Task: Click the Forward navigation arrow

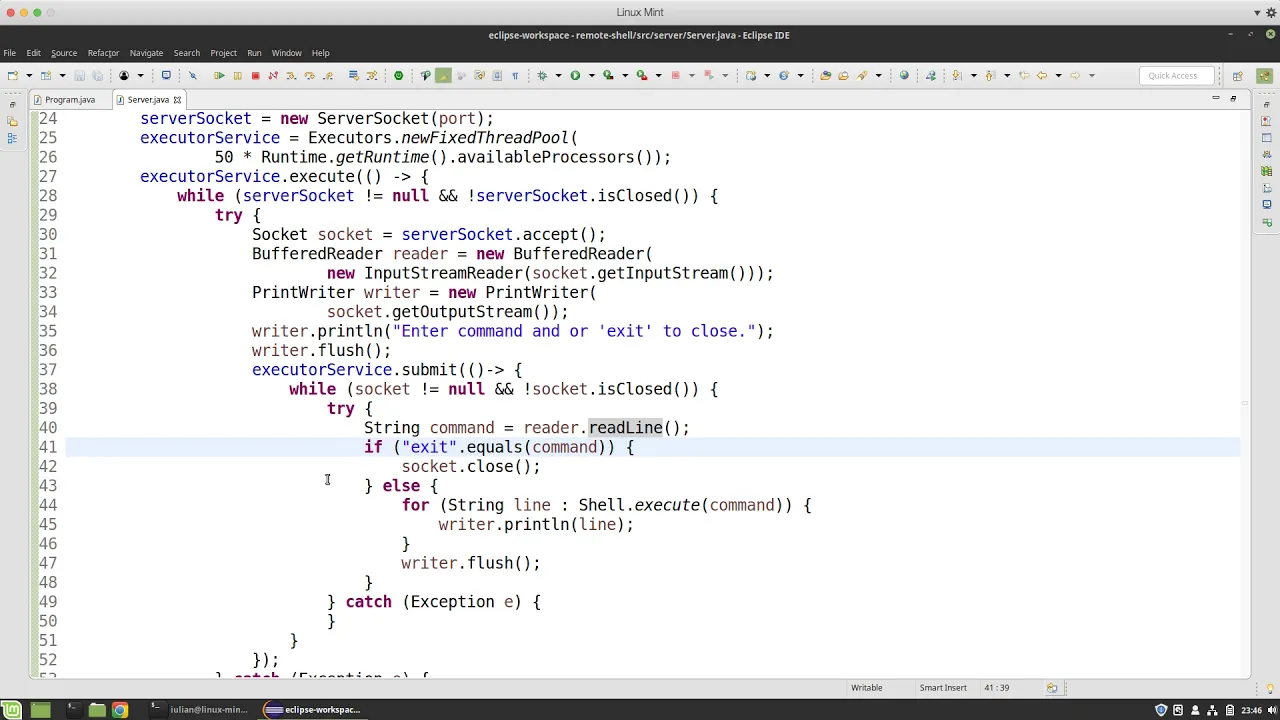Action: [1075, 75]
